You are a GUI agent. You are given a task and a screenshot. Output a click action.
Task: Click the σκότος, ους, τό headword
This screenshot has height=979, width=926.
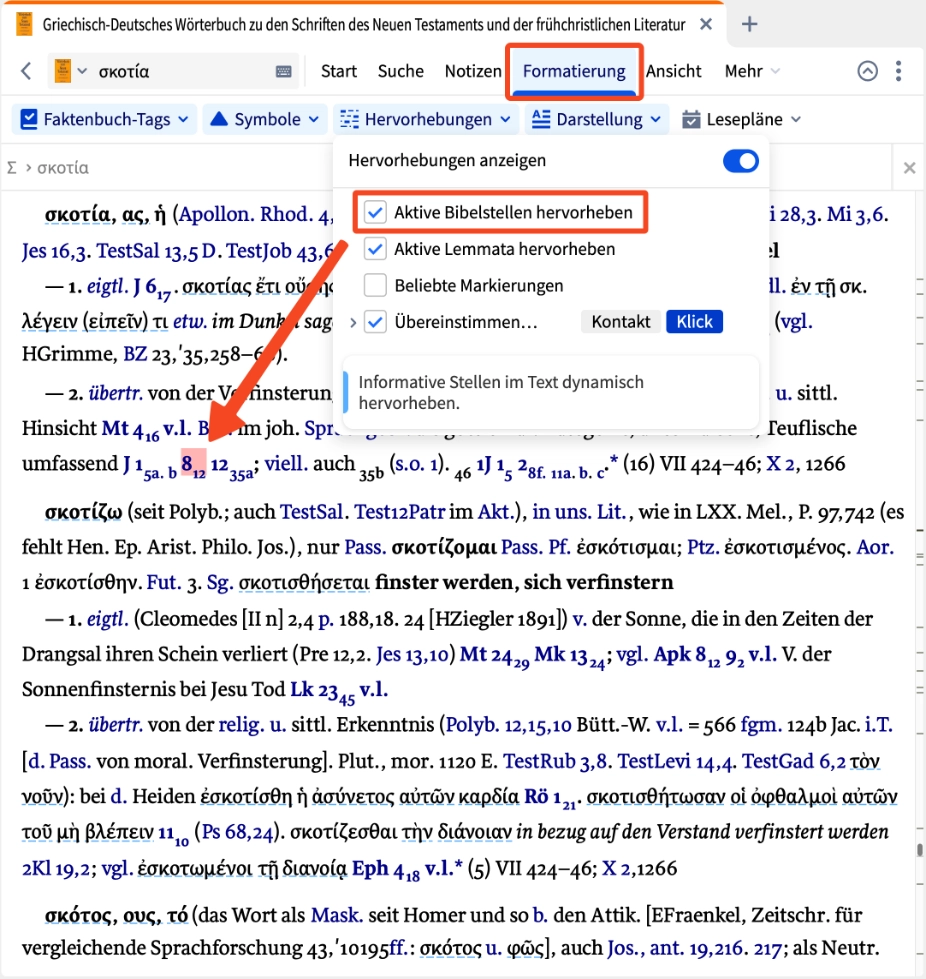(116, 916)
